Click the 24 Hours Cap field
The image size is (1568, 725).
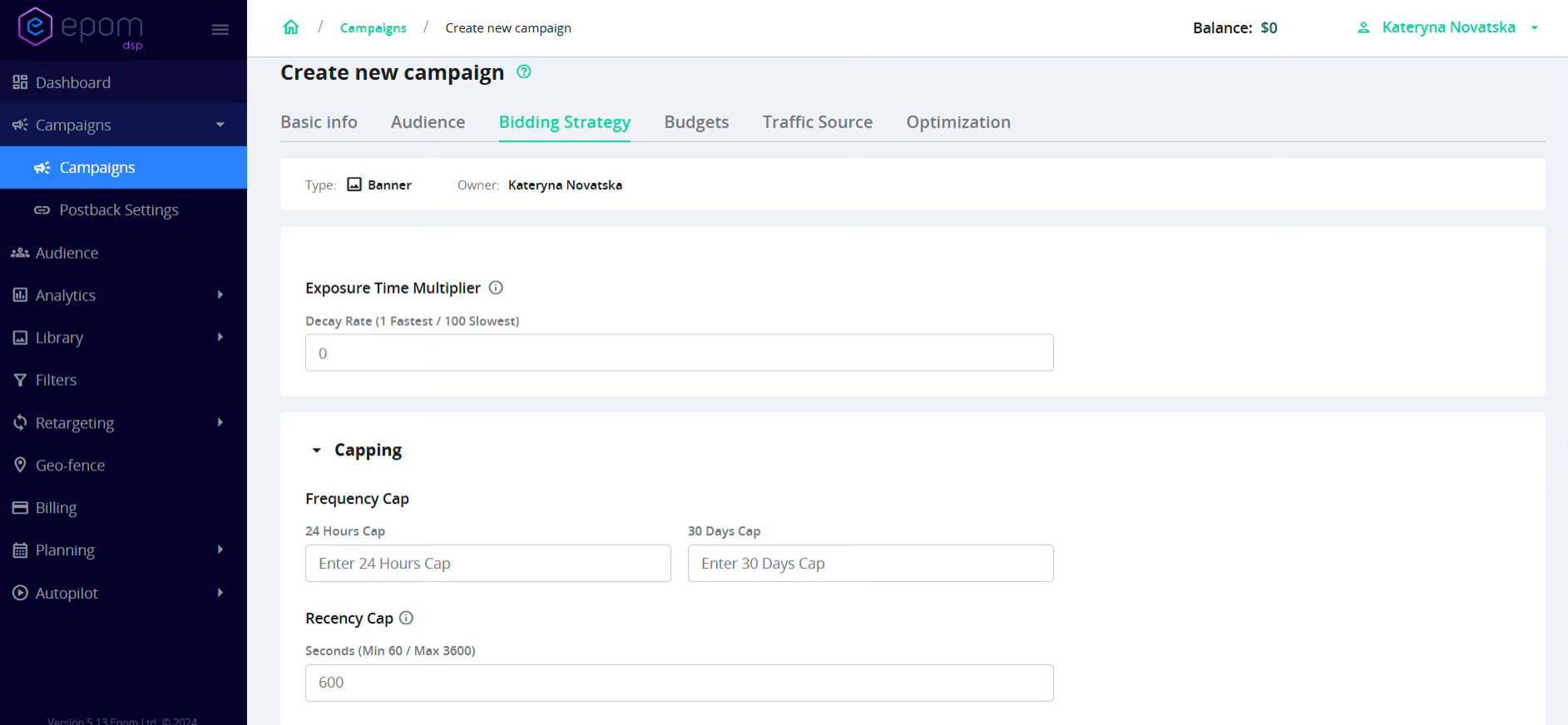click(x=488, y=564)
